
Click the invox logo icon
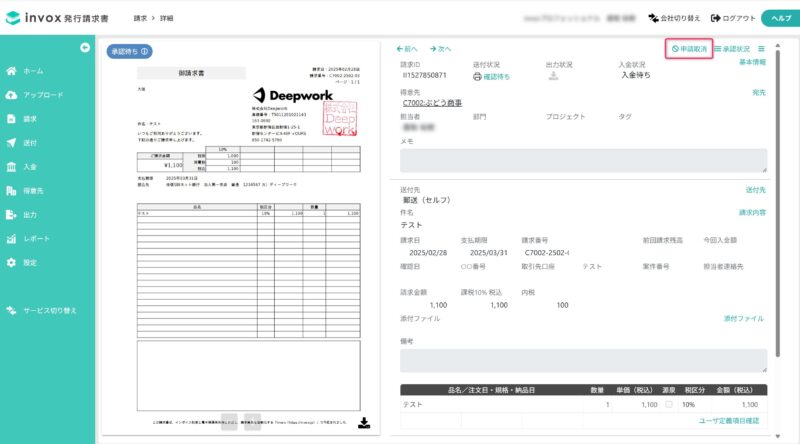(13, 18)
